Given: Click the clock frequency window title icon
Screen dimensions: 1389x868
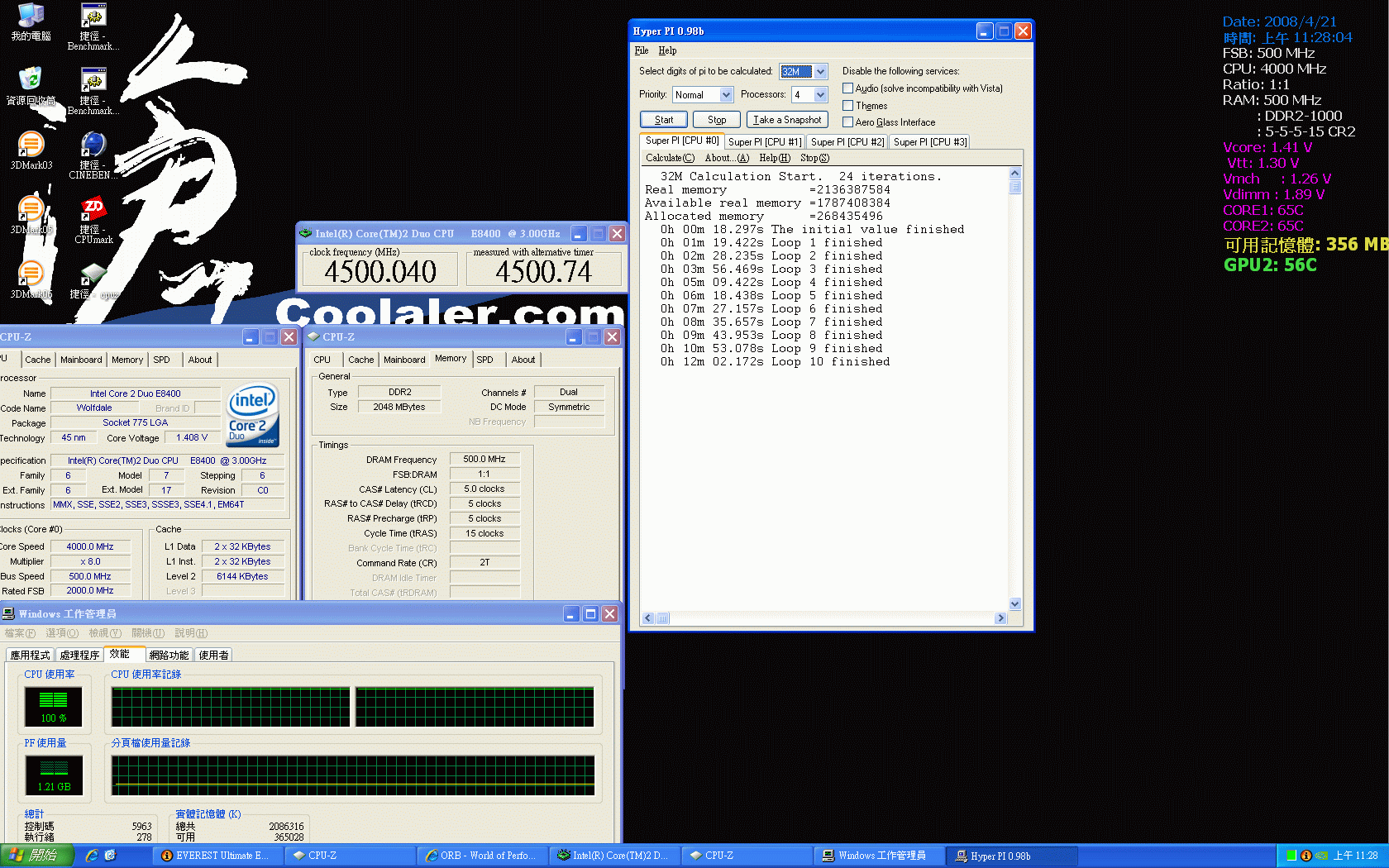Looking at the screenshot, I should pyautogui.click(x=305, y=234).
